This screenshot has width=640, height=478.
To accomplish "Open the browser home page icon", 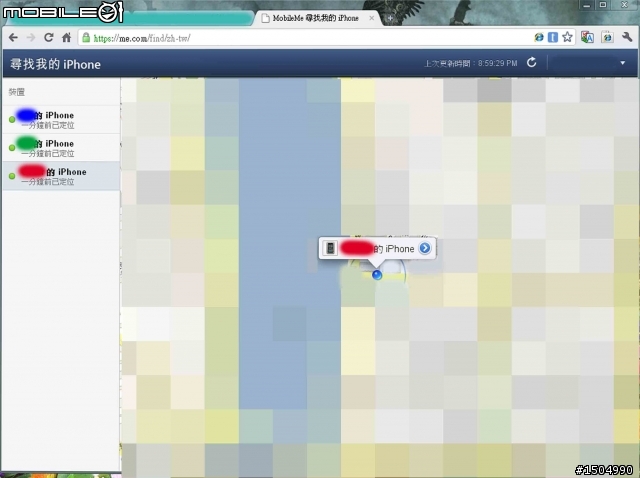I will pyautogui.click(x=67, y=38).
